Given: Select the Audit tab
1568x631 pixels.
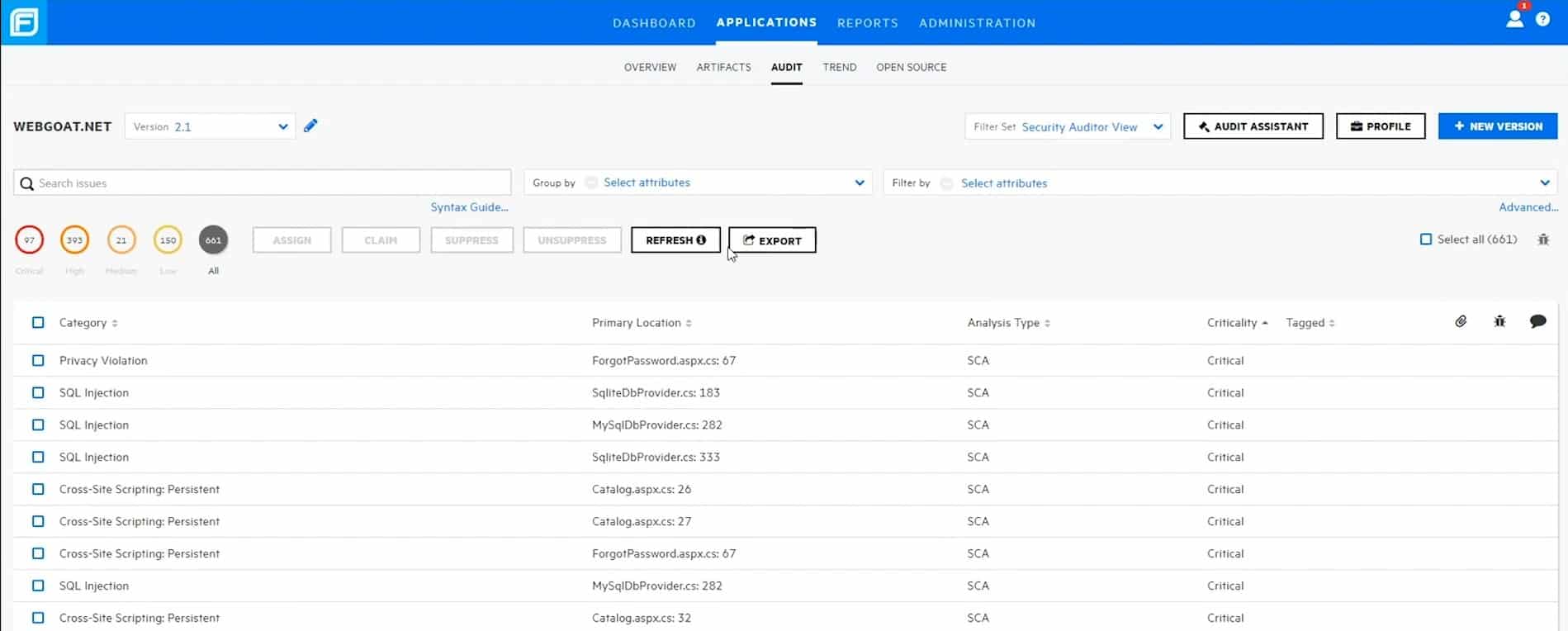Looking at the screenshot, I should (x=786, y=67).
